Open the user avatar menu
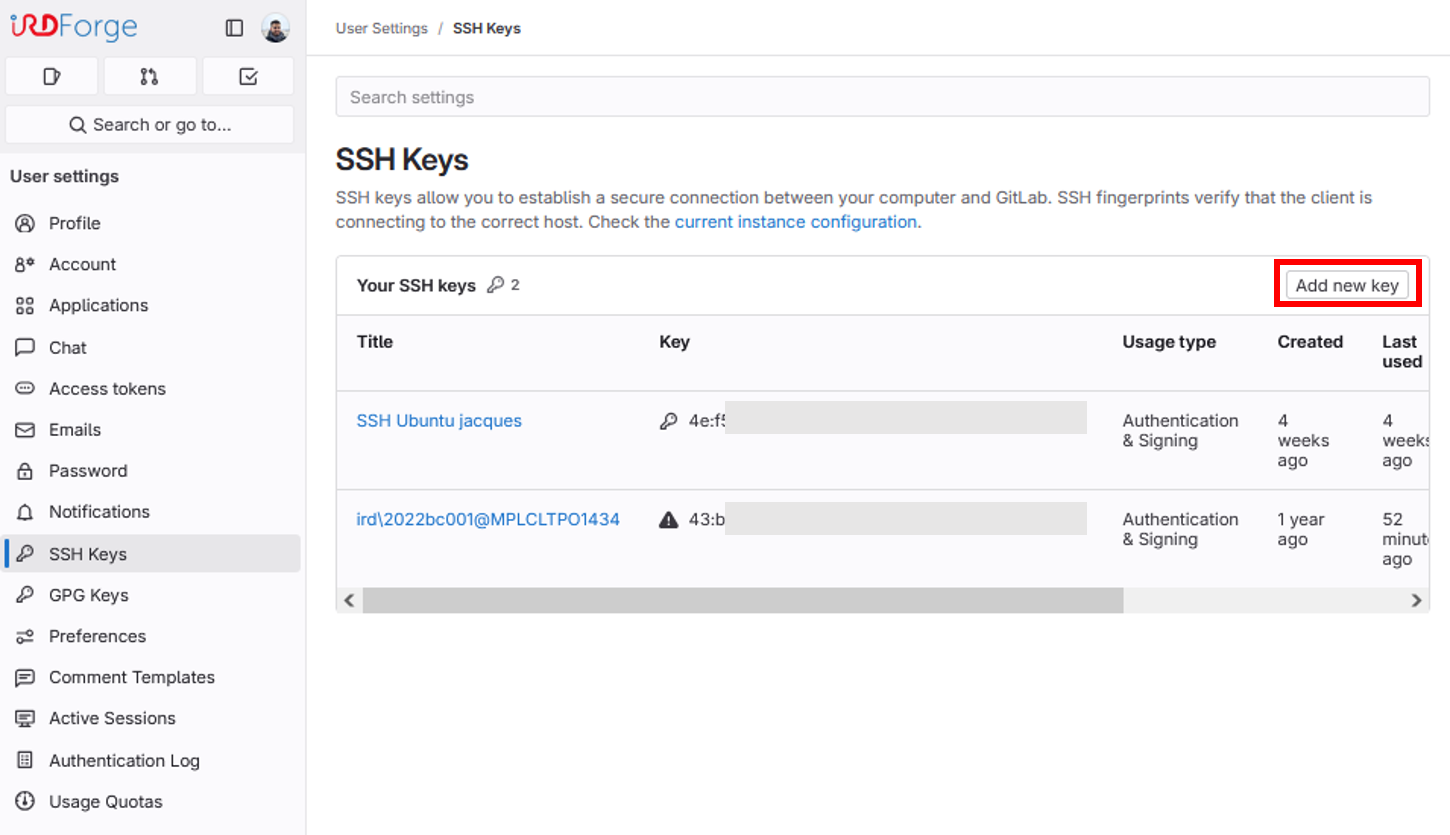This screenshot has height=835, width=1450. (275, 28)
